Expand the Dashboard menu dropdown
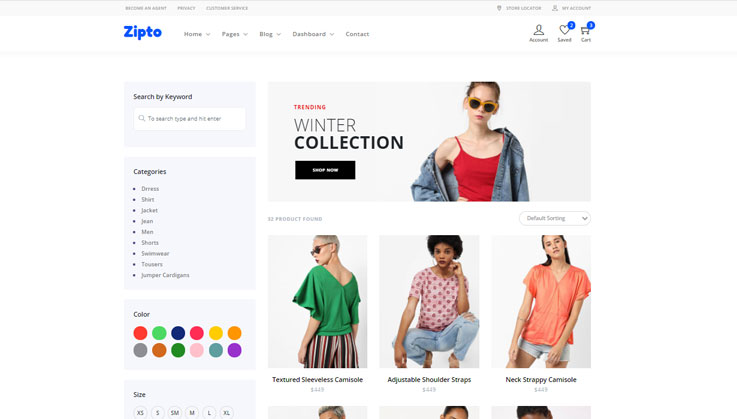The width and height of the screenshot is (737, 419). click(313, 34)
